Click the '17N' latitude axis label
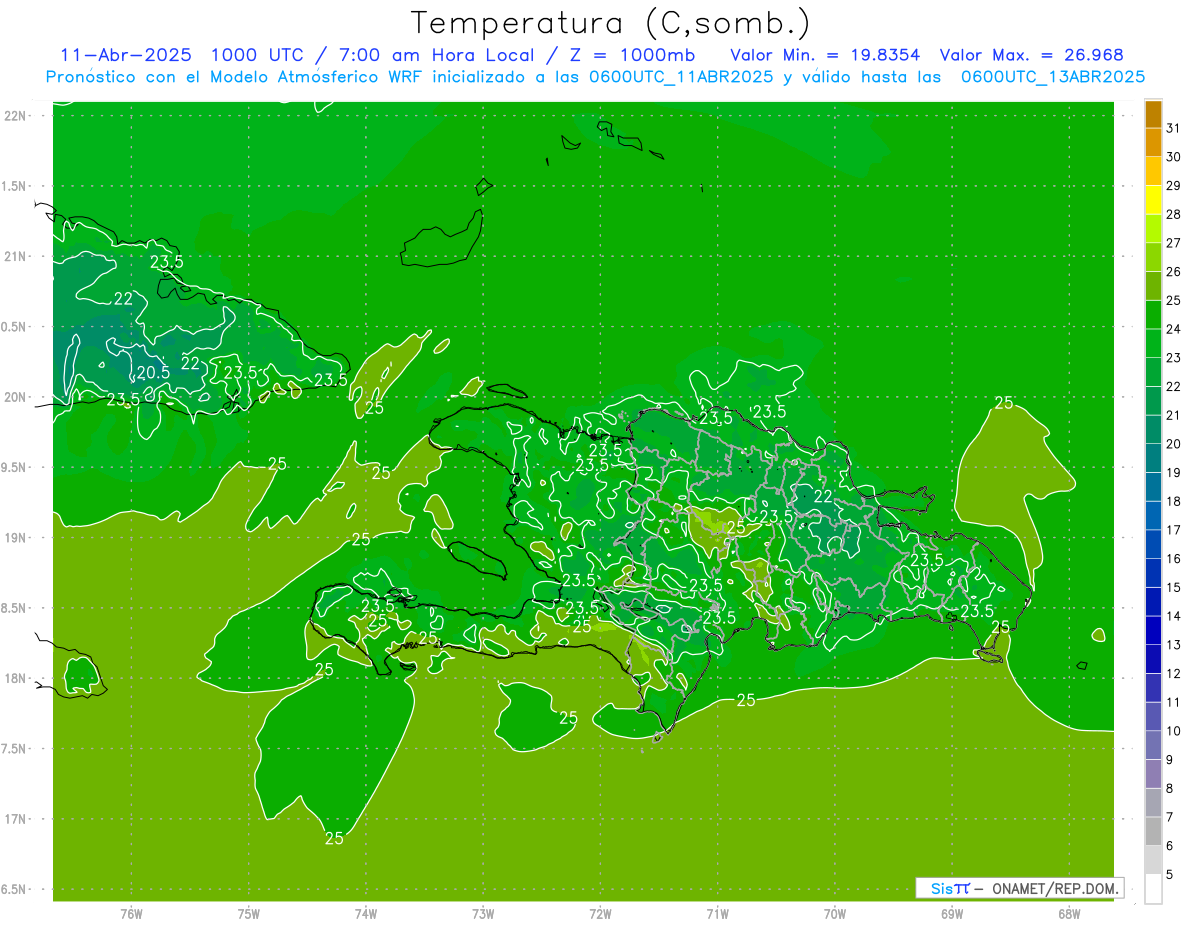The image size is (1200, 927). 15,820
